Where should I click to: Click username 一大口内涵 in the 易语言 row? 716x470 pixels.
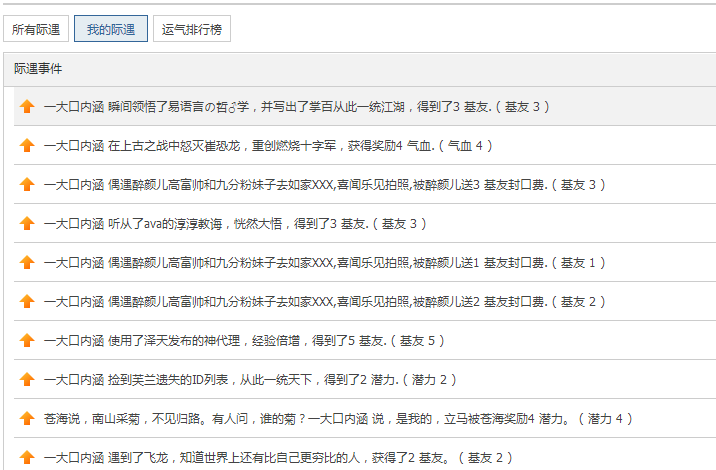point(74,106)
